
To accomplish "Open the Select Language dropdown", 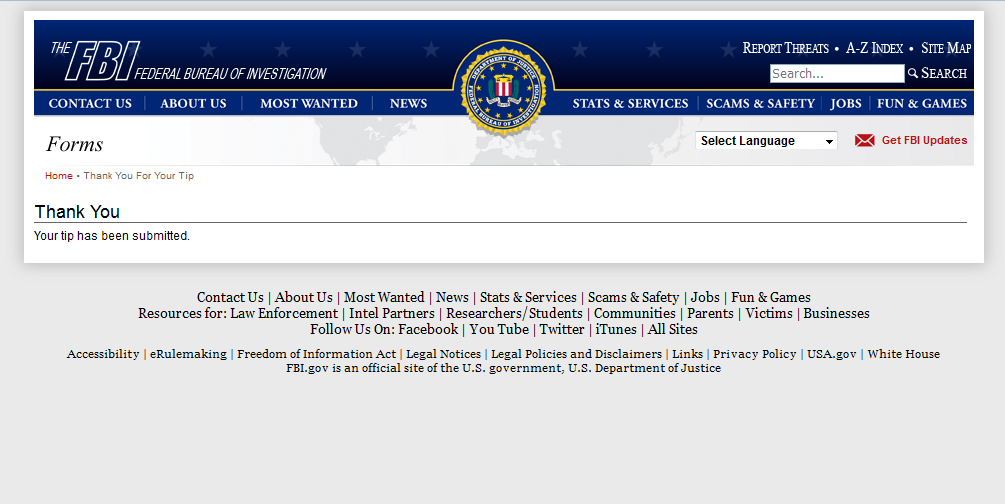I will tap(766, 141).
